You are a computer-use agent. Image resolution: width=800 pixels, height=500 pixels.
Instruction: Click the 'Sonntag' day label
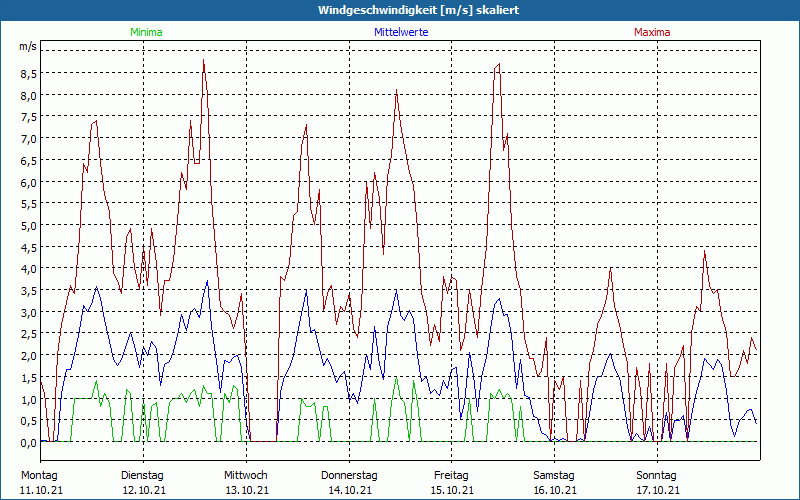click(656, 476)
